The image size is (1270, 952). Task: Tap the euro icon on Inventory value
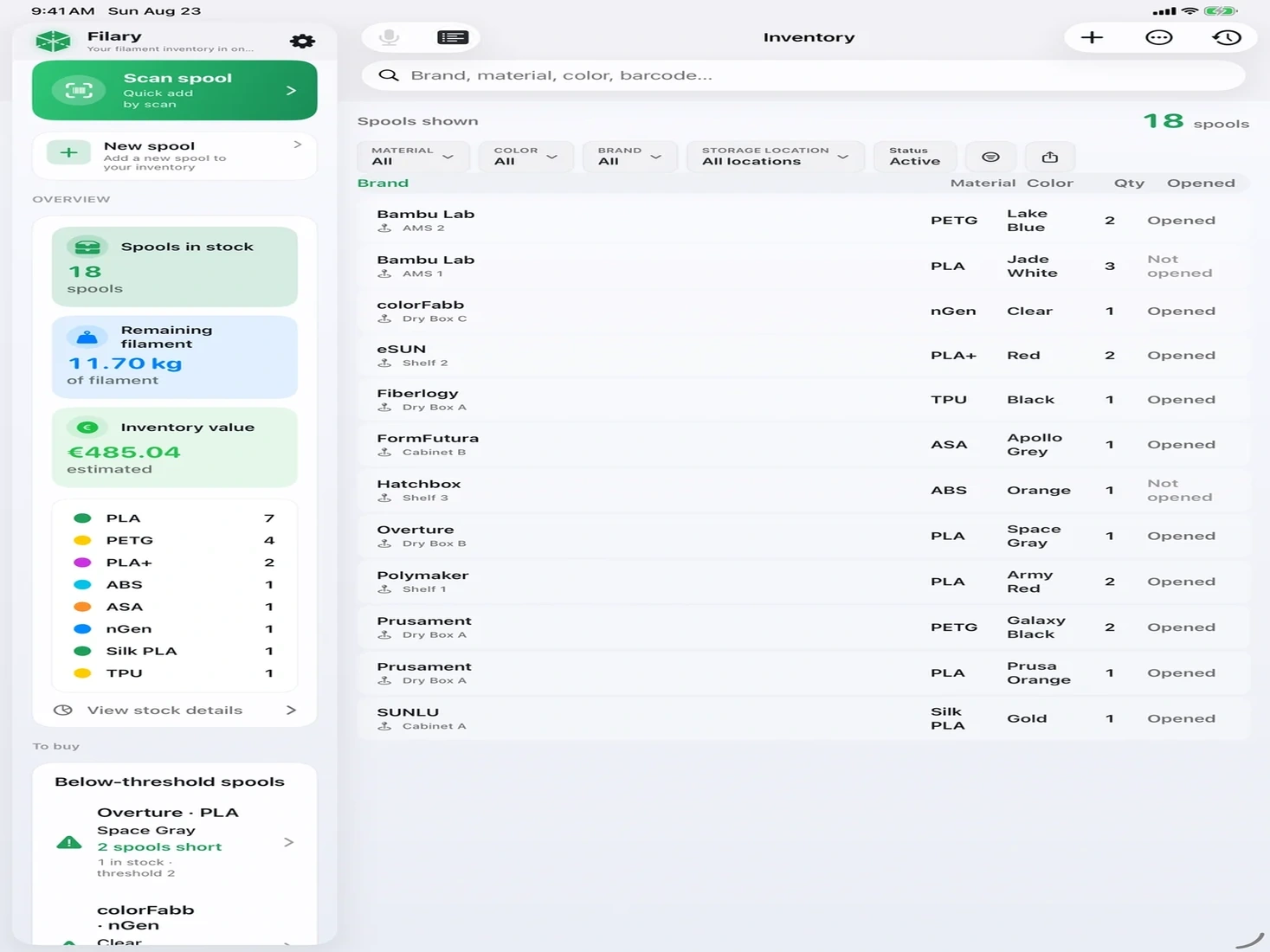(87, 428)
